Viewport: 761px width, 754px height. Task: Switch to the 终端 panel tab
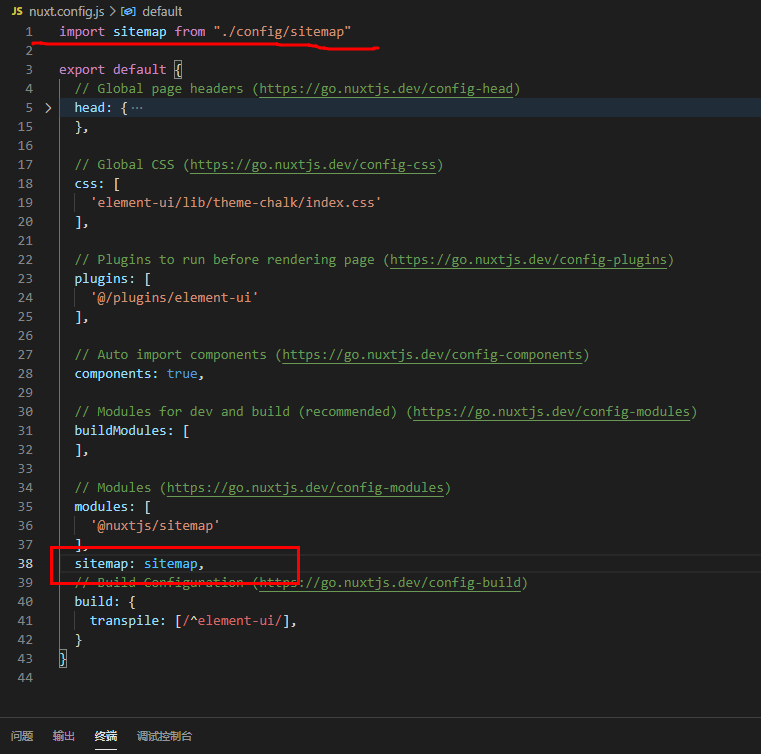[106, 736]
